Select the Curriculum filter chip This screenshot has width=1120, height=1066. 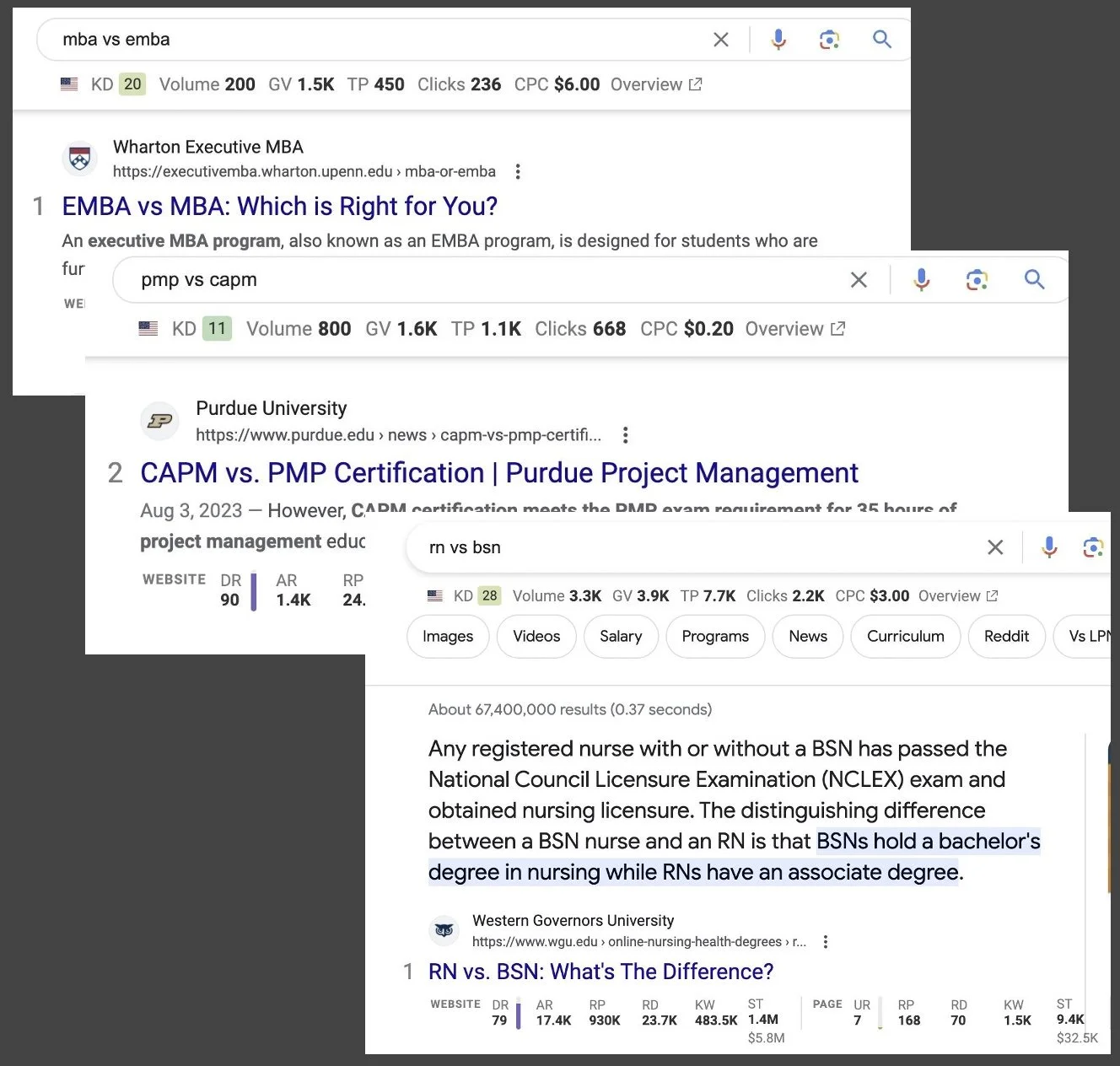[906, 637]
